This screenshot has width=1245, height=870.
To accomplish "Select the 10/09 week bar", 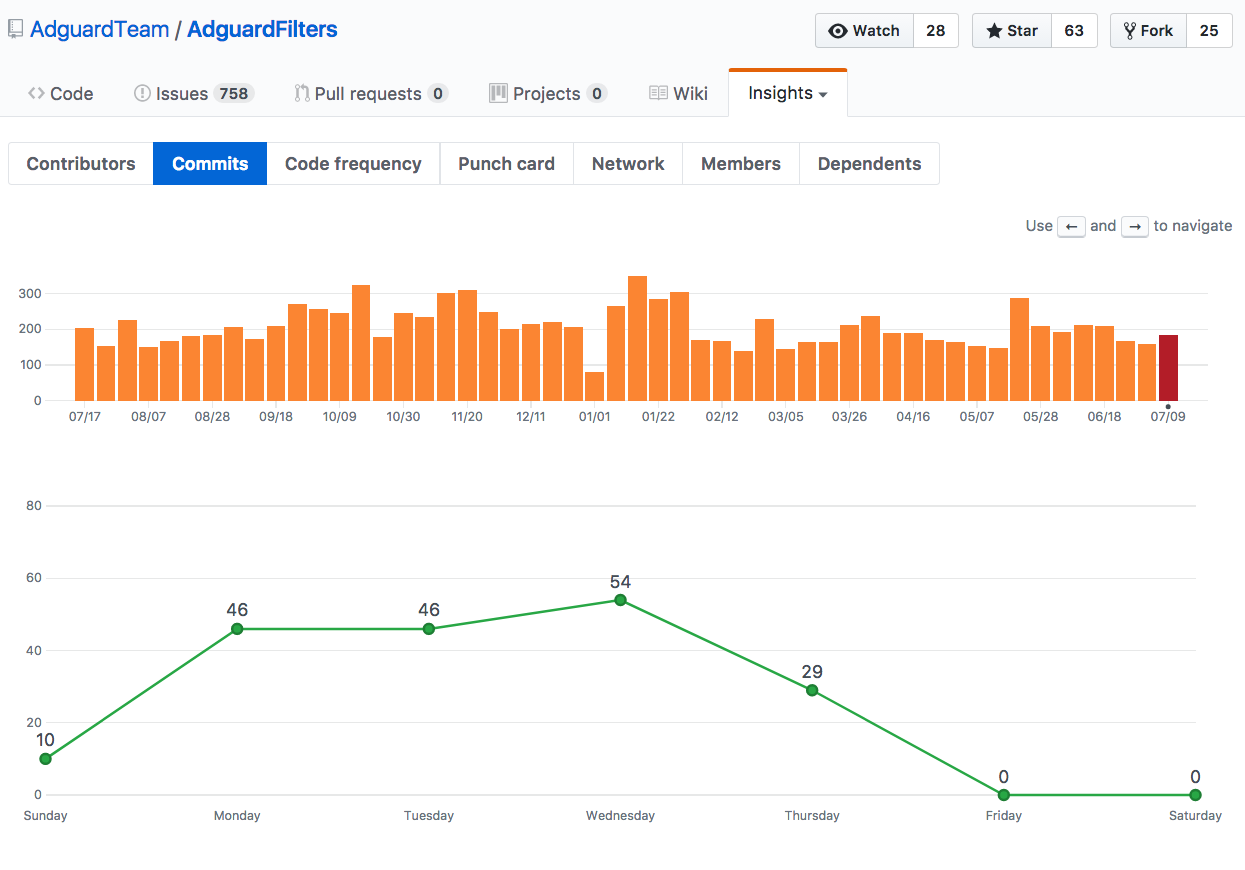I will (x=339, y=357).
